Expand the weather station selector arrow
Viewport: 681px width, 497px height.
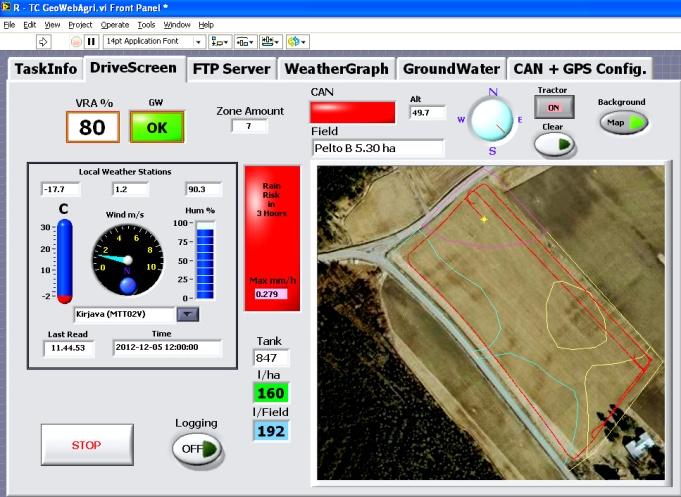(188, 314)
